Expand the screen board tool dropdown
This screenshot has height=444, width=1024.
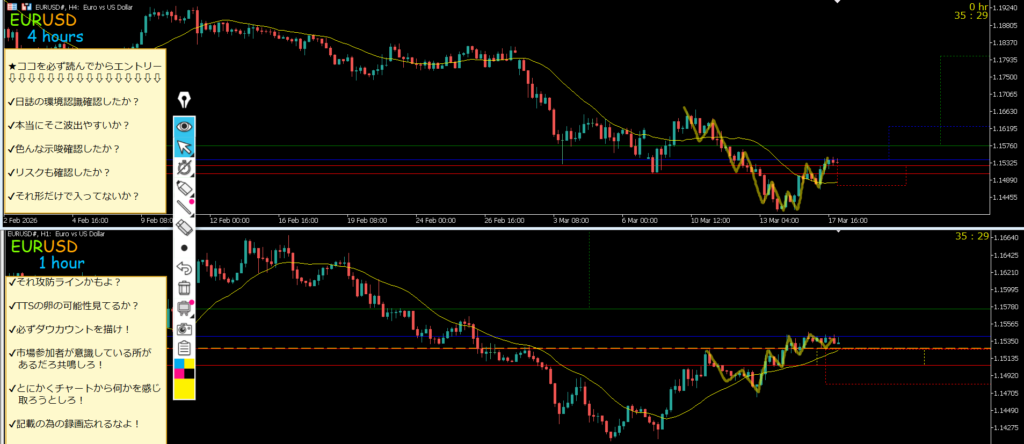tap(184, 308)
